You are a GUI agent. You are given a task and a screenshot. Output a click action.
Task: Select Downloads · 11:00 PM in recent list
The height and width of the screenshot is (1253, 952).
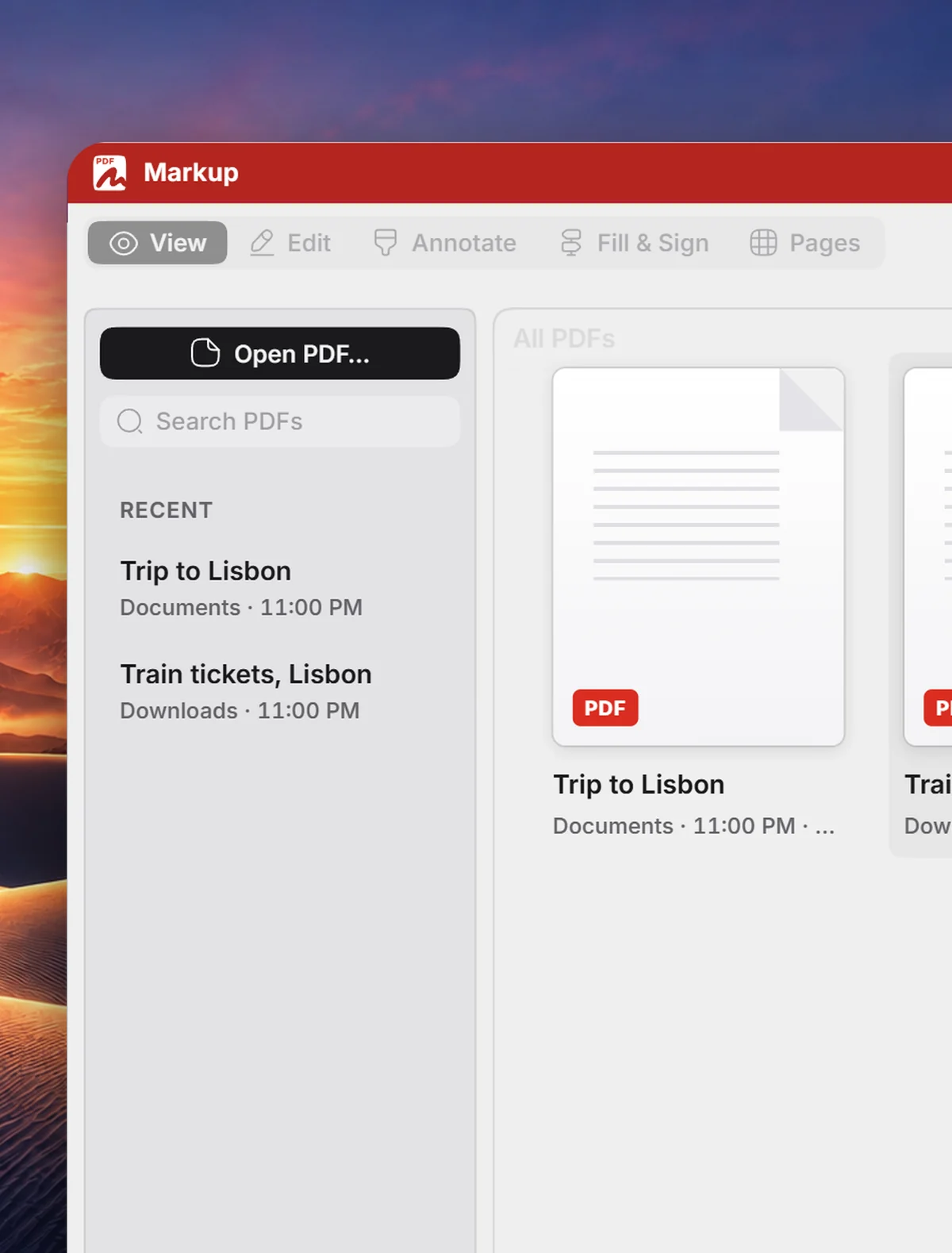[x=240, y=711]
